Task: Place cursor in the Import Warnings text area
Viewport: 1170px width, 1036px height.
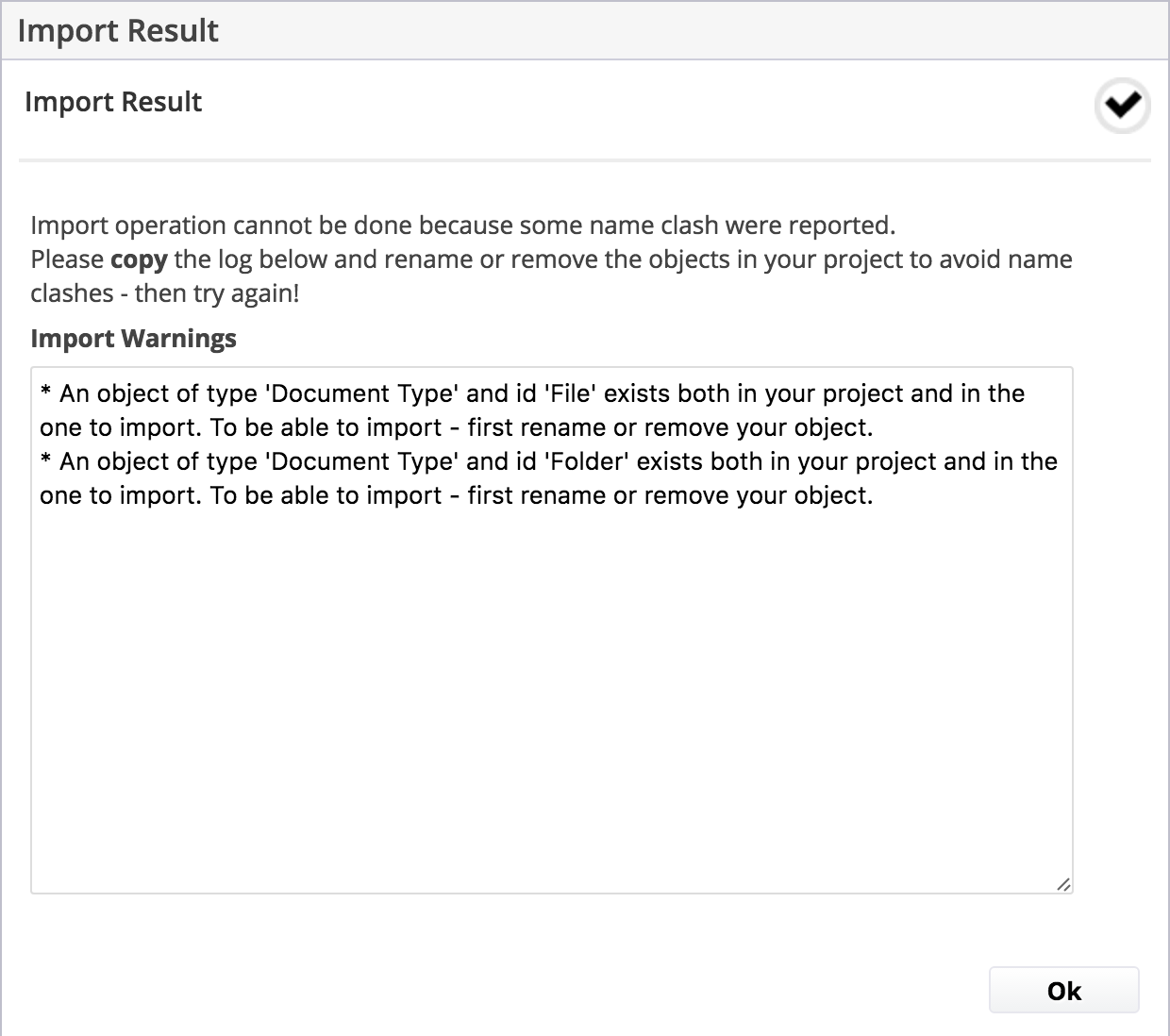Action: (552, 630)
